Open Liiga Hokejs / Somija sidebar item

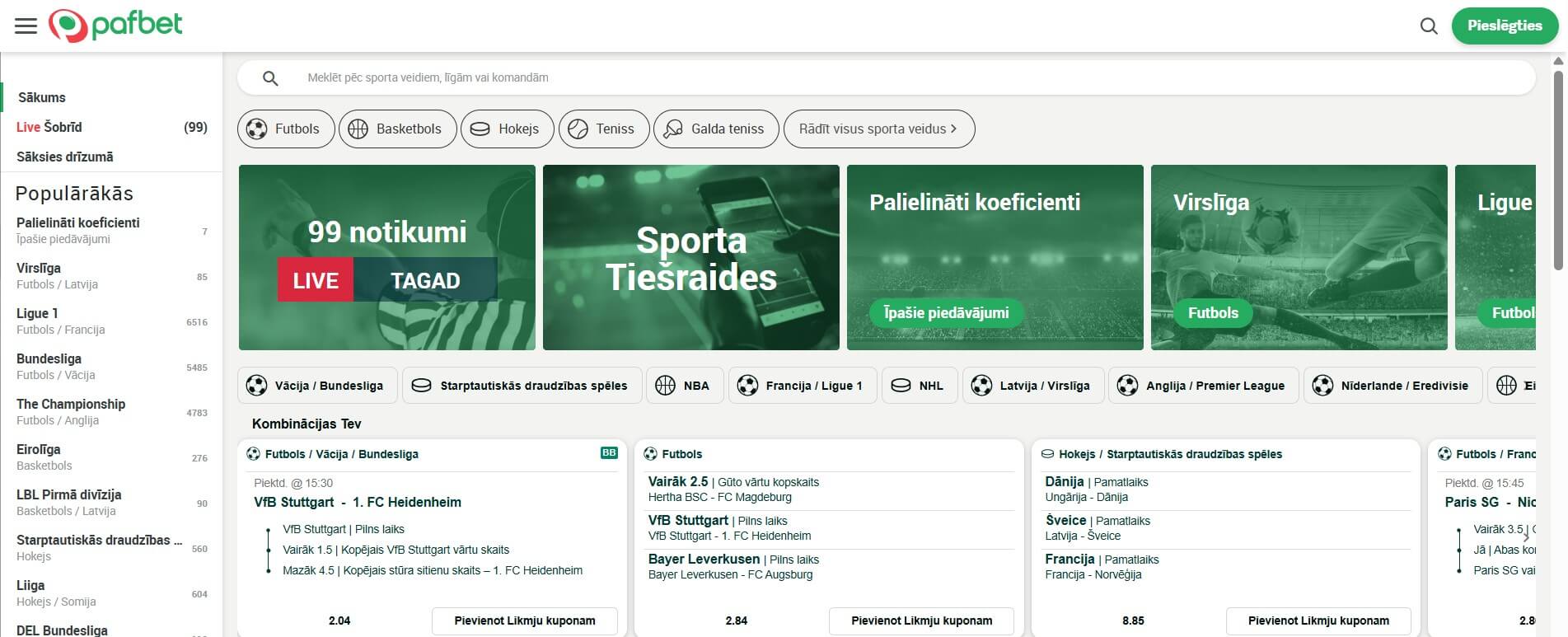[111, 593]
